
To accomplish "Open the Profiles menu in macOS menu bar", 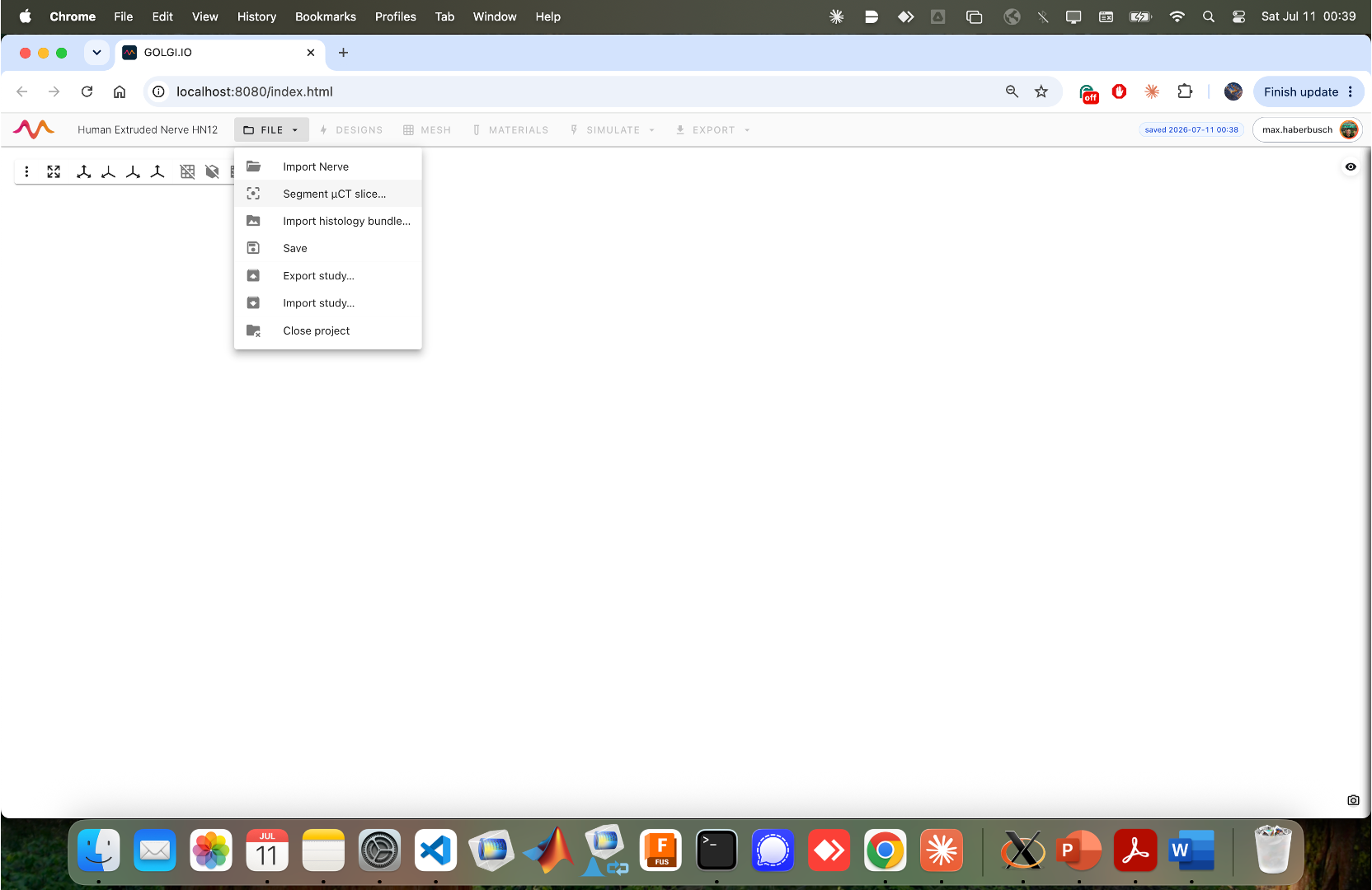I will 396,16.
